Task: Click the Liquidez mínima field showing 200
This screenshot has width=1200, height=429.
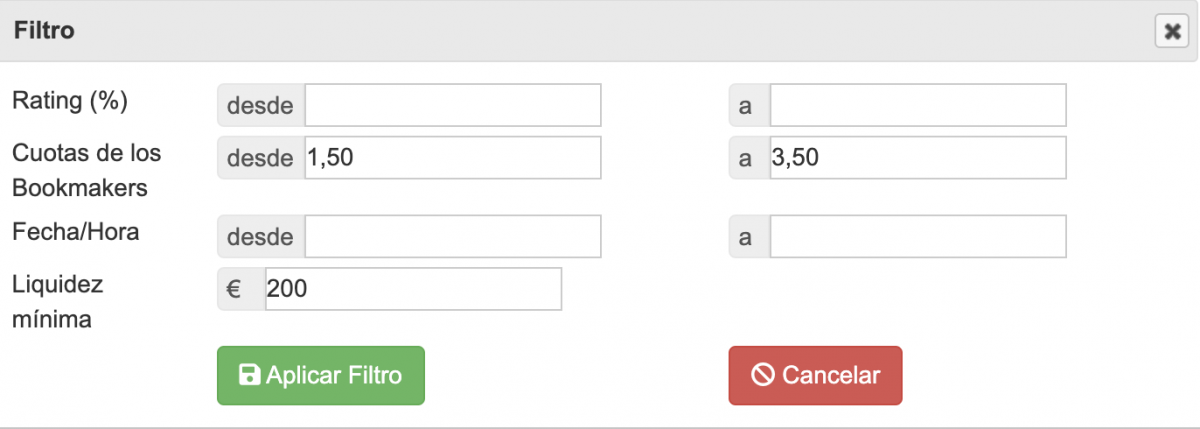Action: (x=413, y=288)
